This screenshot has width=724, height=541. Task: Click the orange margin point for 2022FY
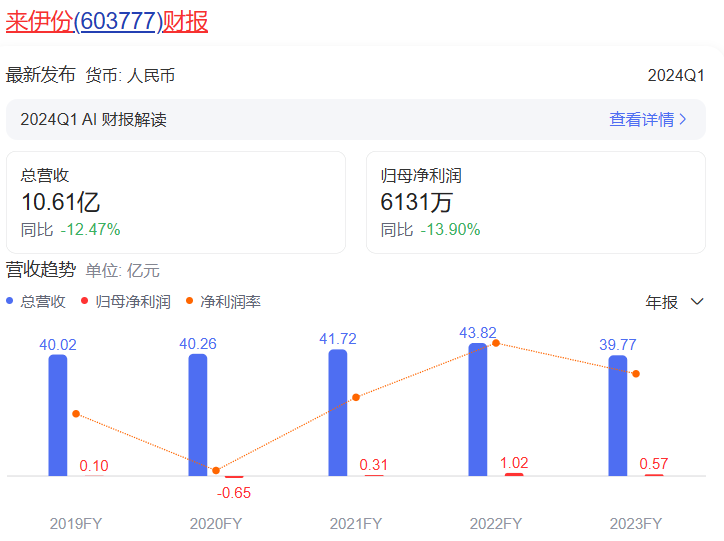coord(495,343)
